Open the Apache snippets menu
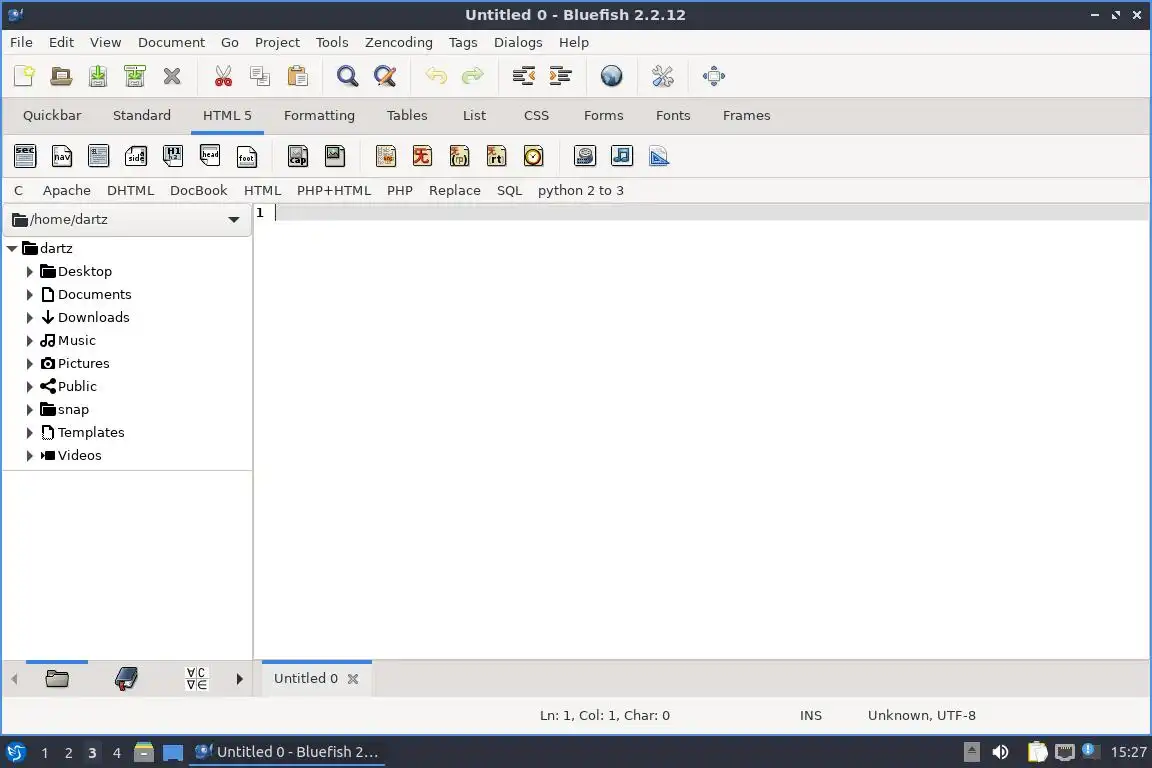This screenshot has height=768, width=1152. click(67, 190)
